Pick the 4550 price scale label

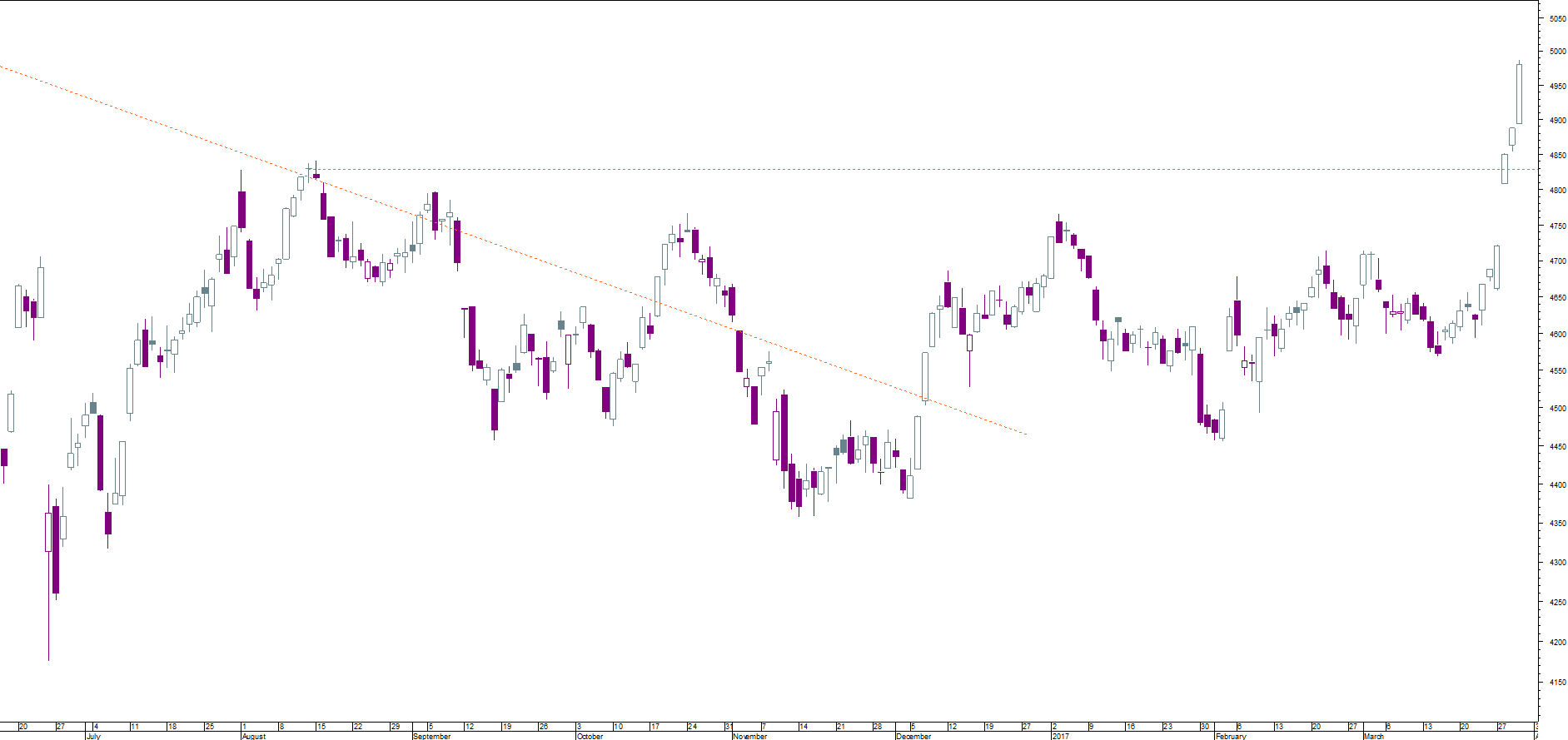pyautogui.click(x=1557, y=371)
